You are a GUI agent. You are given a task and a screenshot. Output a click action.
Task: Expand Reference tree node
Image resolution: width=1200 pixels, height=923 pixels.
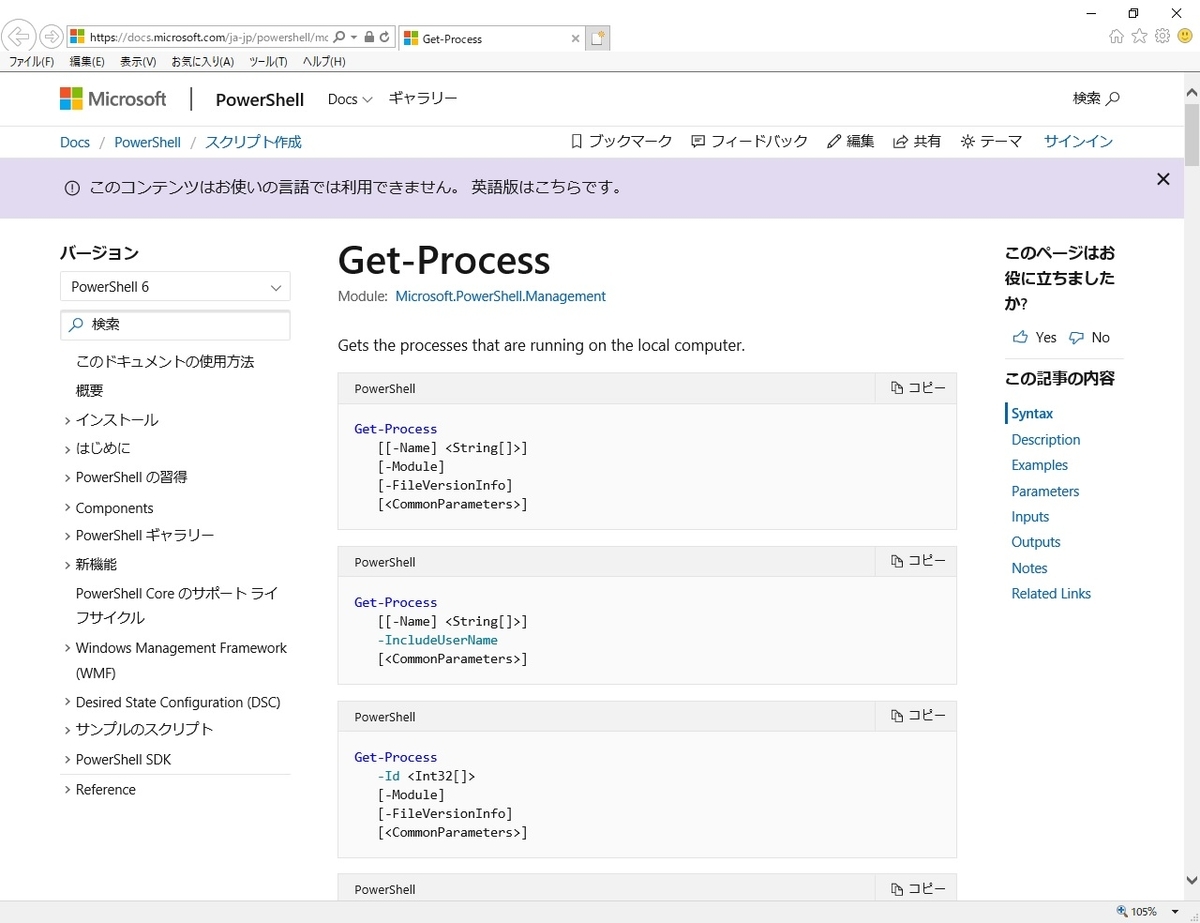click(67, 790)
